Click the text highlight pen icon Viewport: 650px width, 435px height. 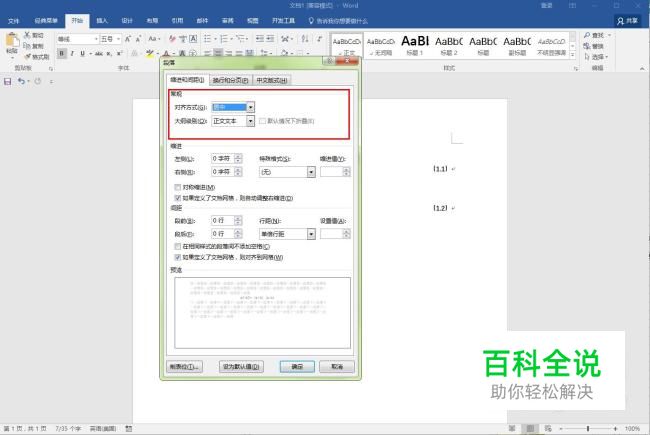click(149, 53)
